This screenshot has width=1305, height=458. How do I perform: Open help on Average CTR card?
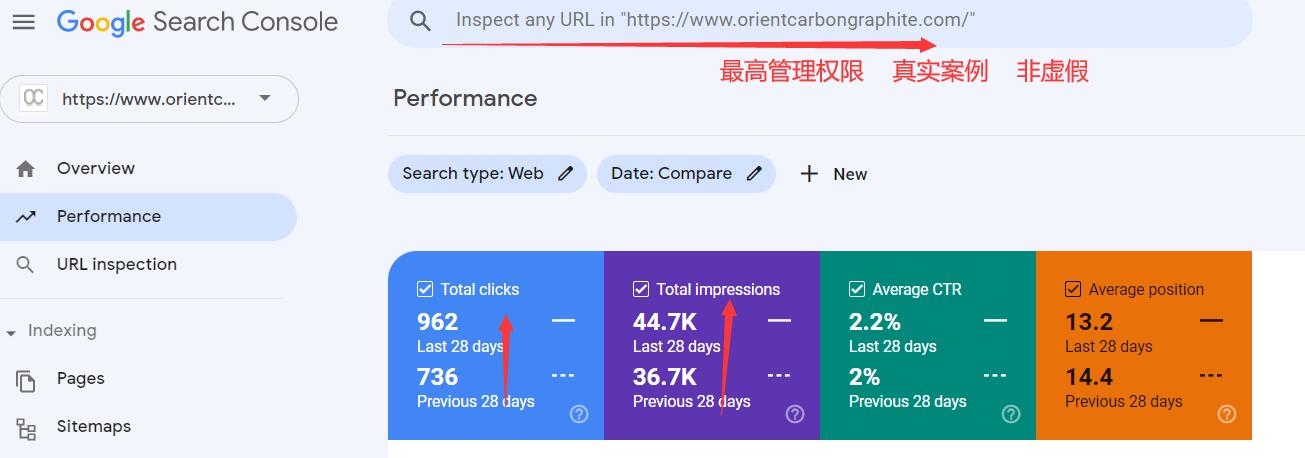pyautogui.click(x=1011, y=414)
